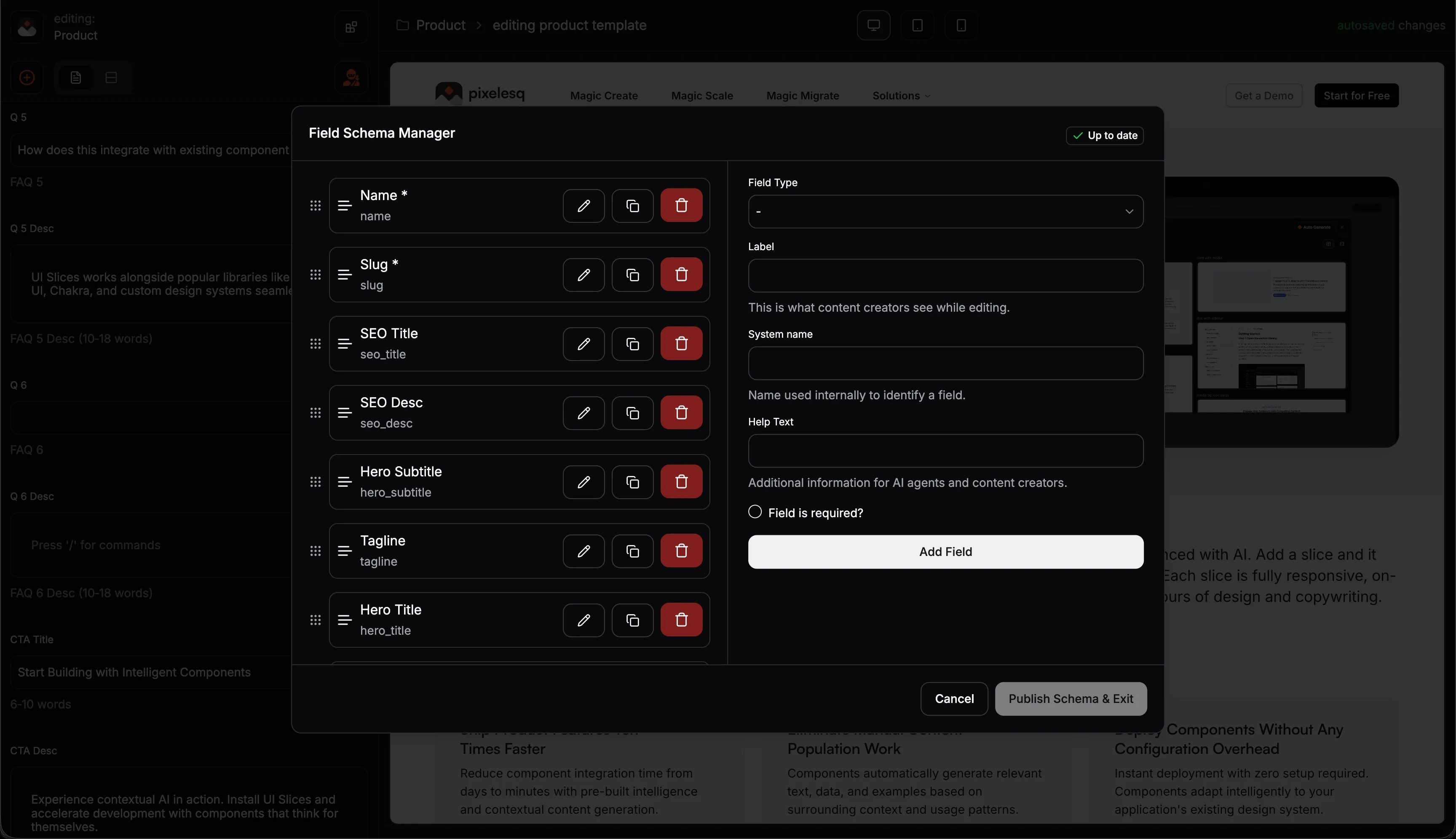Expand the Solutions menu in navbar
This screenshot has width=1456, height=839.
tap(901, 96)
